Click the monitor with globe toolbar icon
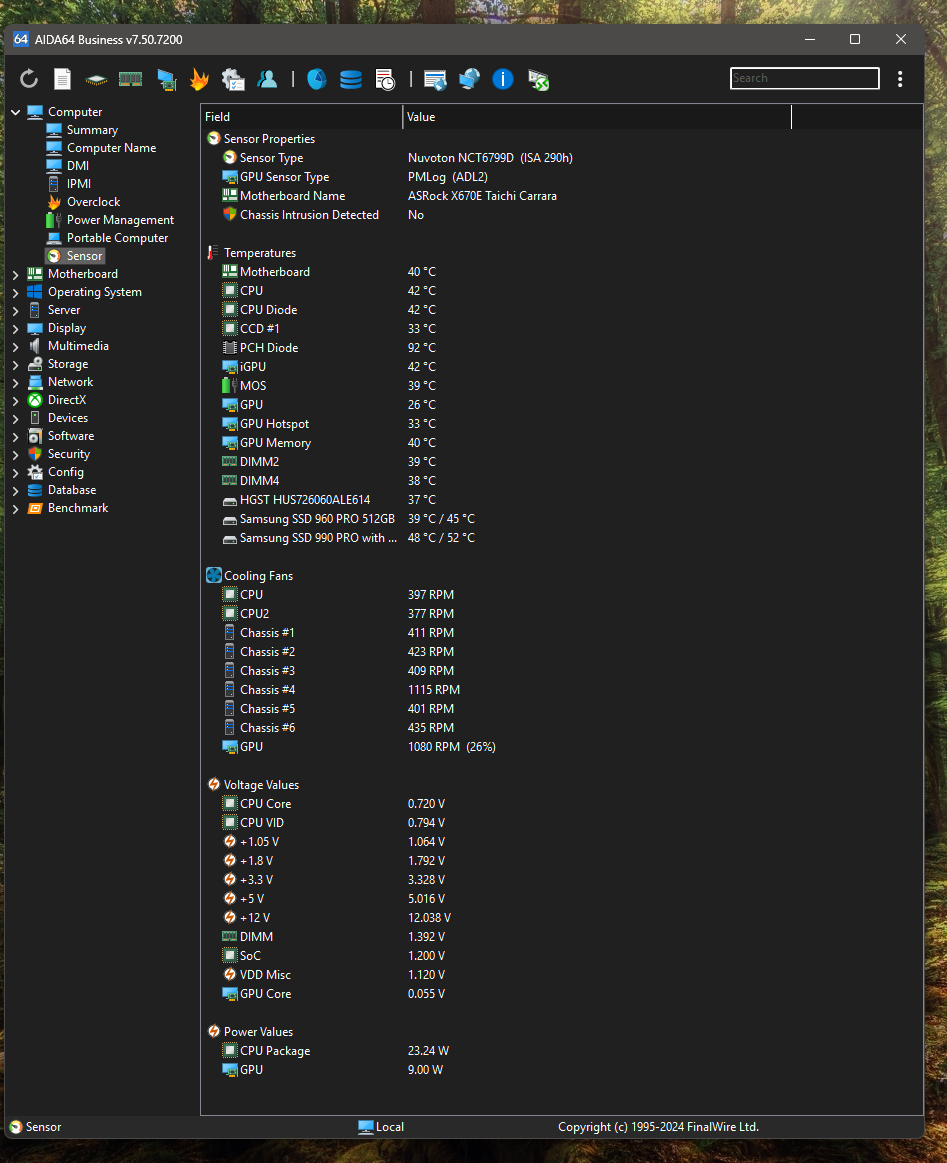The image size is (947, 1163). [469, 79]
